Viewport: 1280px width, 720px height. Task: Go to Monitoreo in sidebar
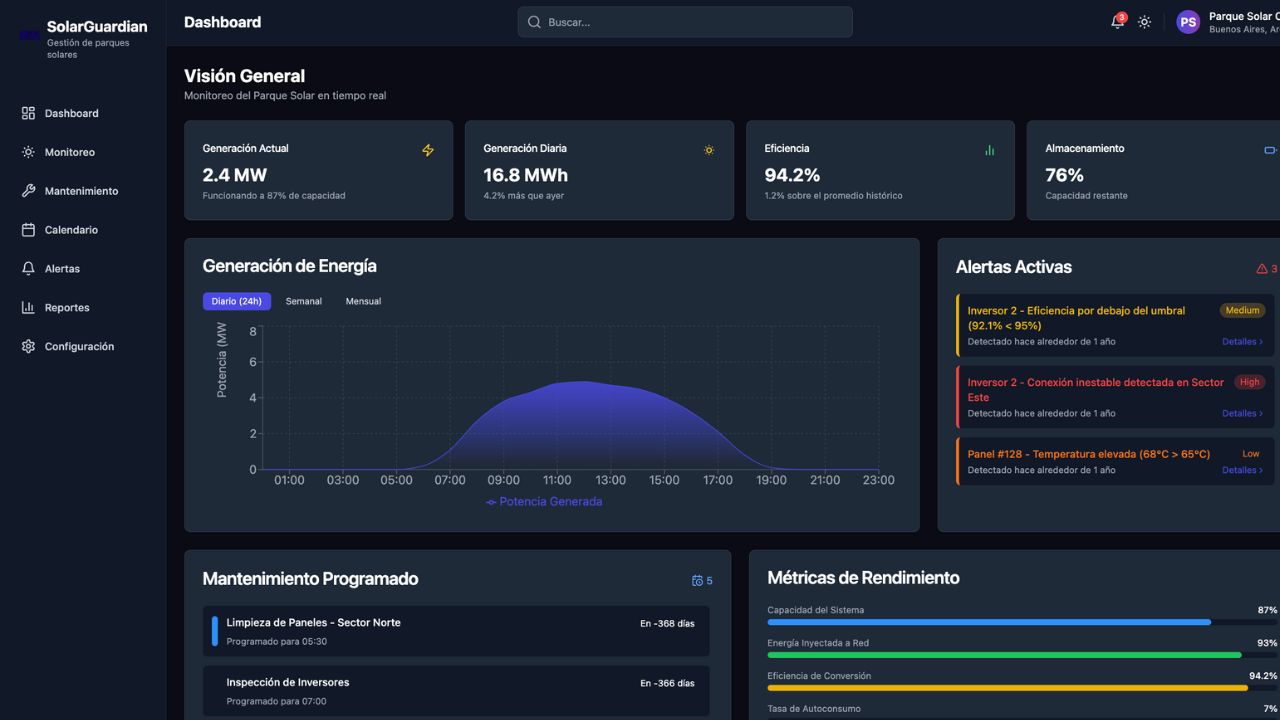tap(83, 152)
